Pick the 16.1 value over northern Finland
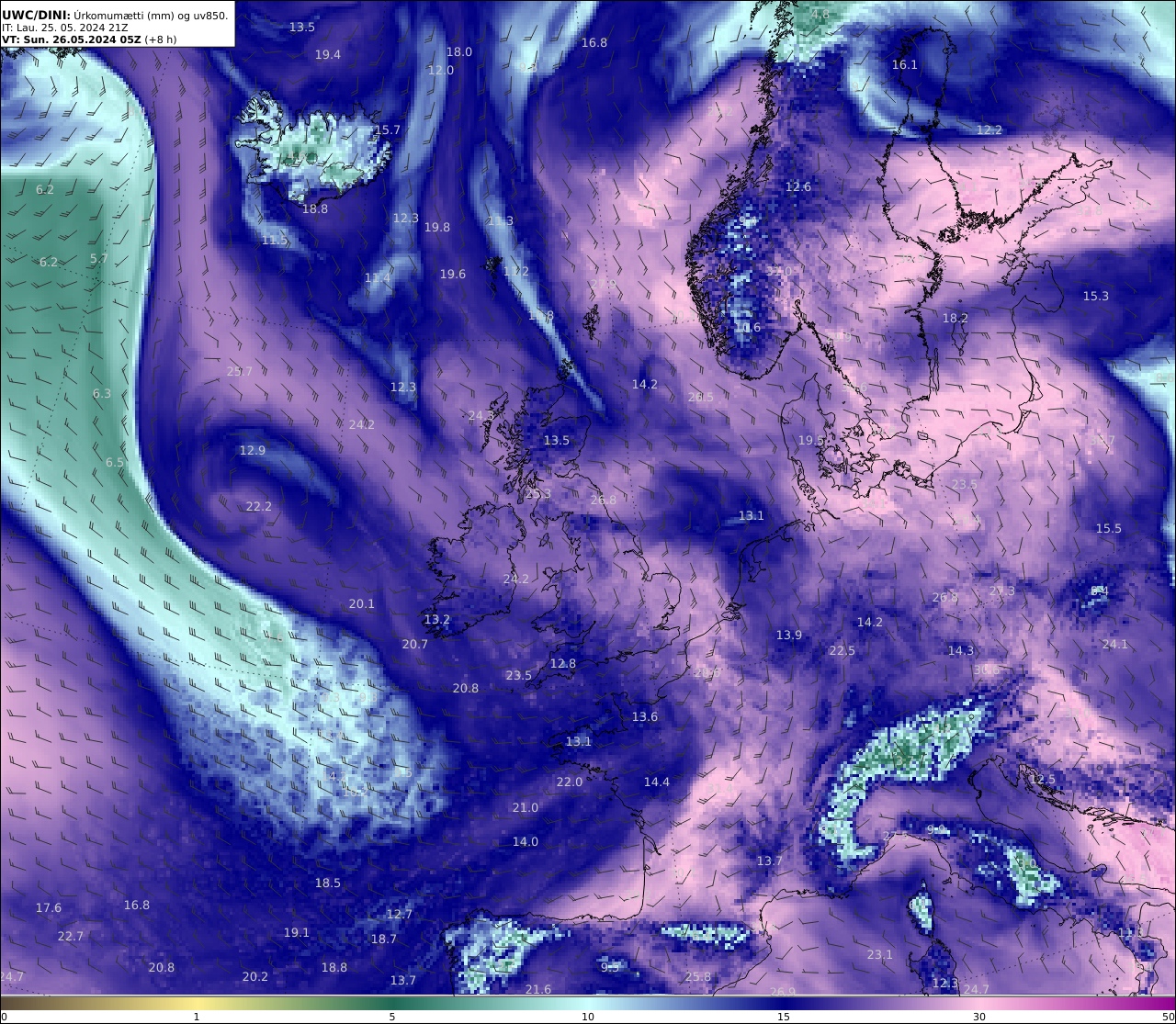Viewport: 1176px width, 1024px height. [905, 65]
